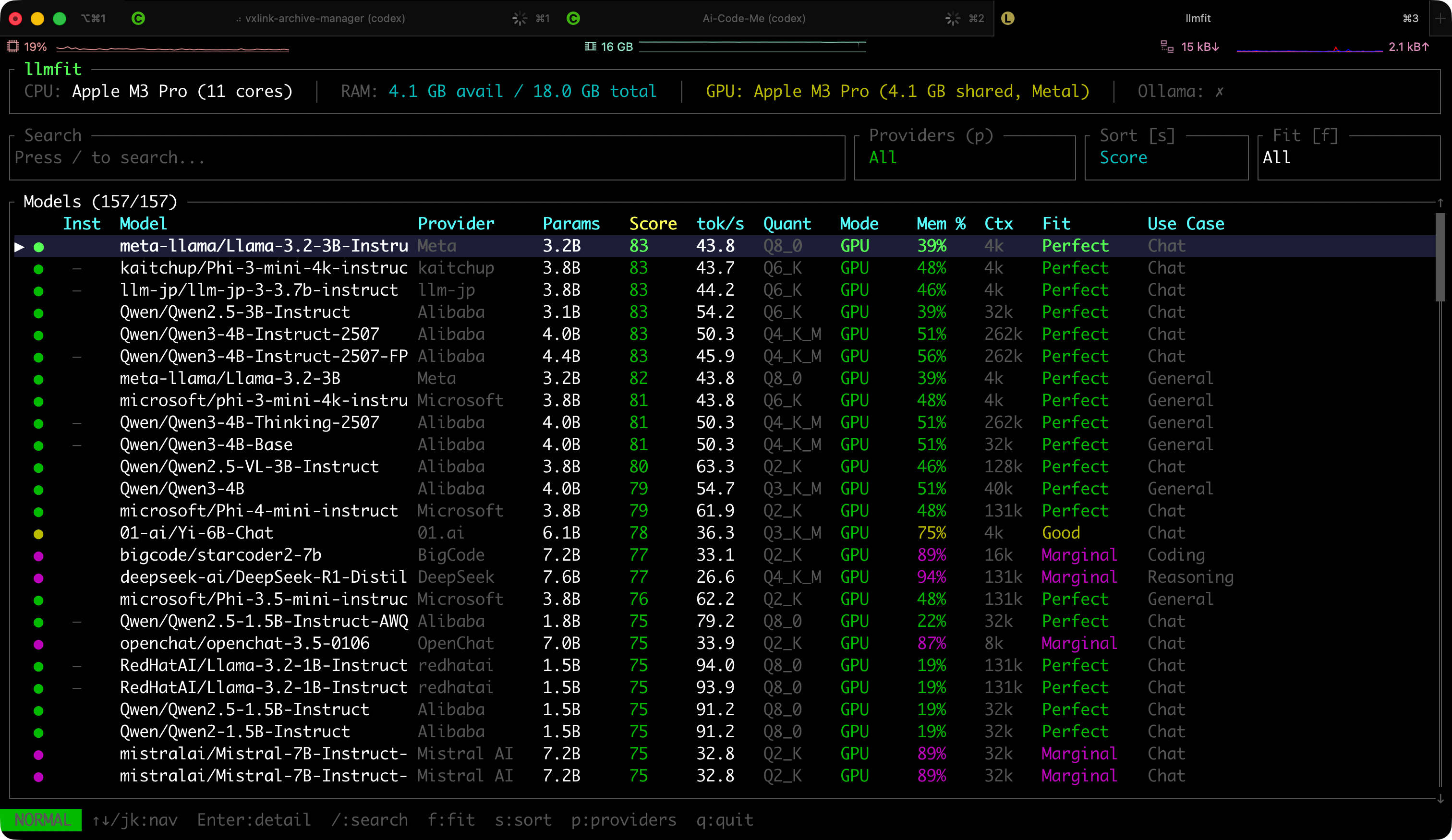Click green status dot for meta-llama/Llama-3.2-3B General row
Screen dimensions: 1452x840
coord(38,379)
